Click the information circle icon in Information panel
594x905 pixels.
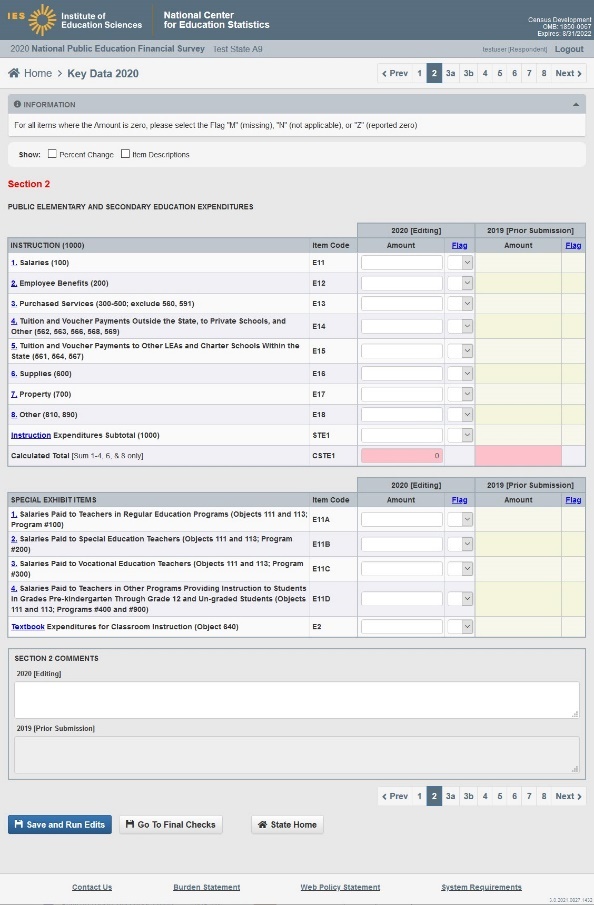17,104
